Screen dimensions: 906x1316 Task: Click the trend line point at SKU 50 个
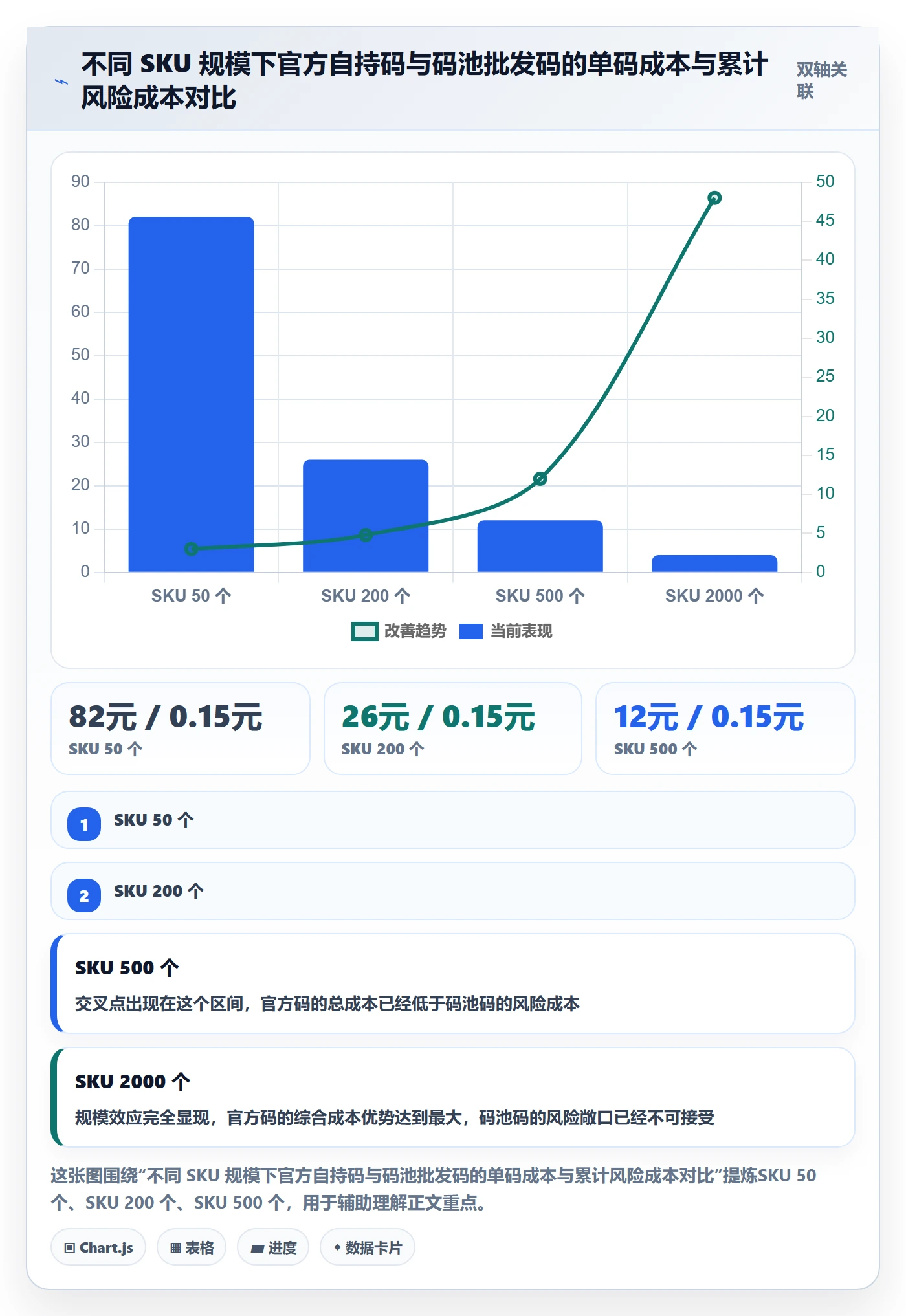click(192, 549)
